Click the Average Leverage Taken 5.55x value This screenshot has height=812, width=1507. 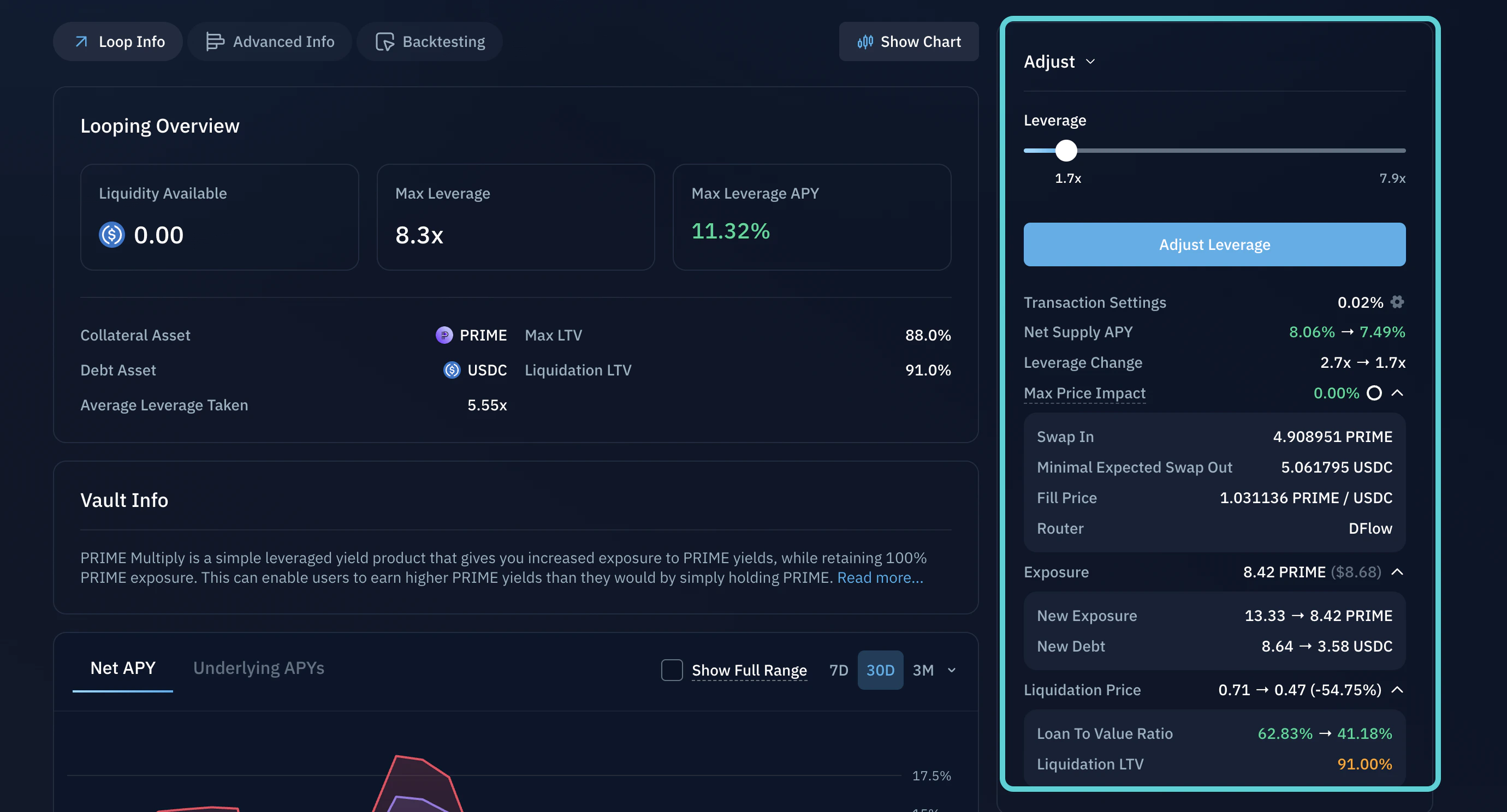pyautogui.click(x=486, y=405)
